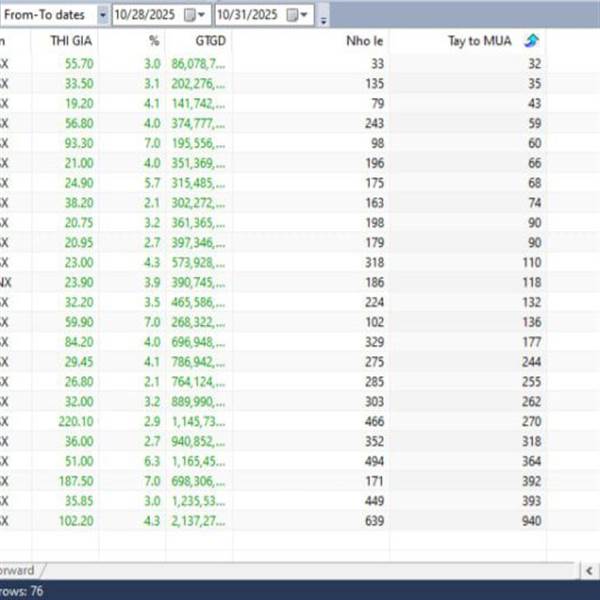Screen dimensions: 600x600
Task: Select GTGD cell 2,137,27...
Action: point(198,521)
